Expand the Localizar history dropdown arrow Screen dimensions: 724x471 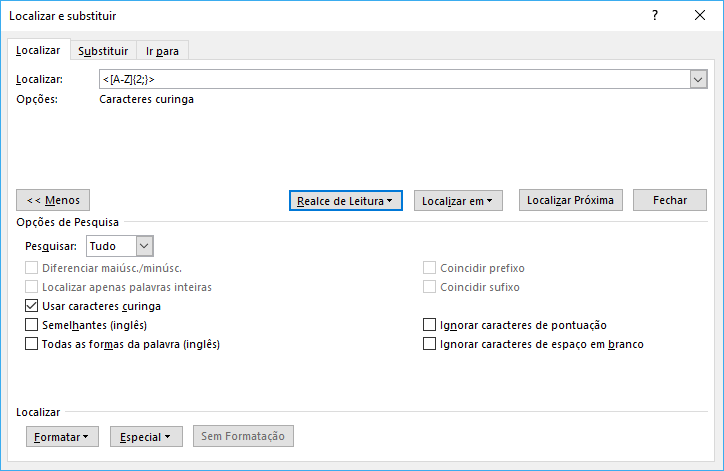point(698,79)
